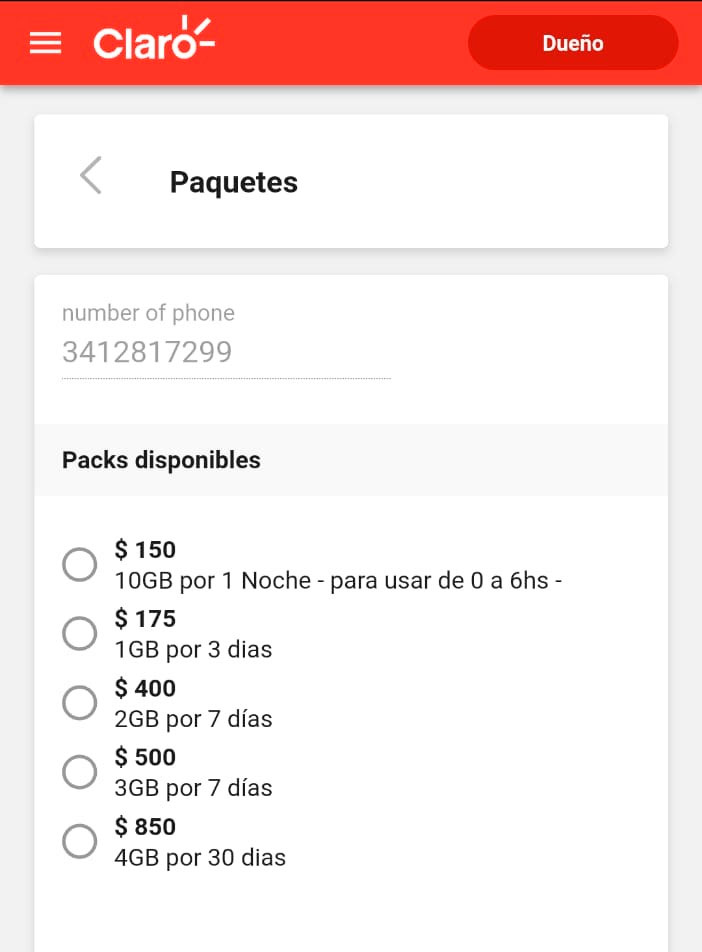Click the "10GB por 1 Noche" description

click(338, 580)
